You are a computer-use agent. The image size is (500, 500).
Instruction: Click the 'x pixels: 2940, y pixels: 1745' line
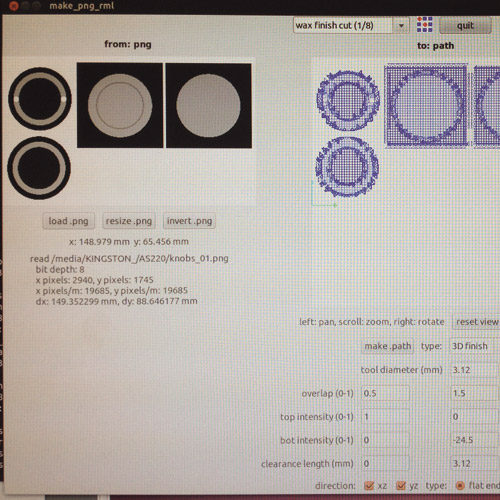tap(94, 280)
